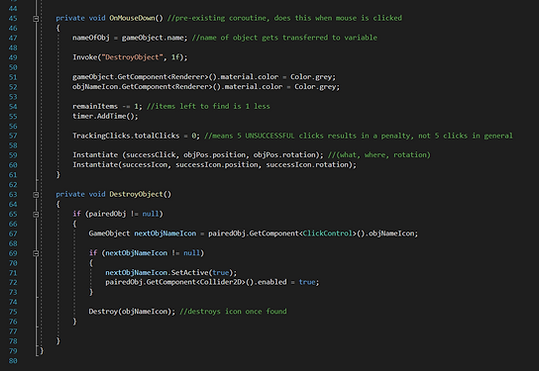Click GameObject type keyword on line 67
The image size is (539, 371).
109,233
